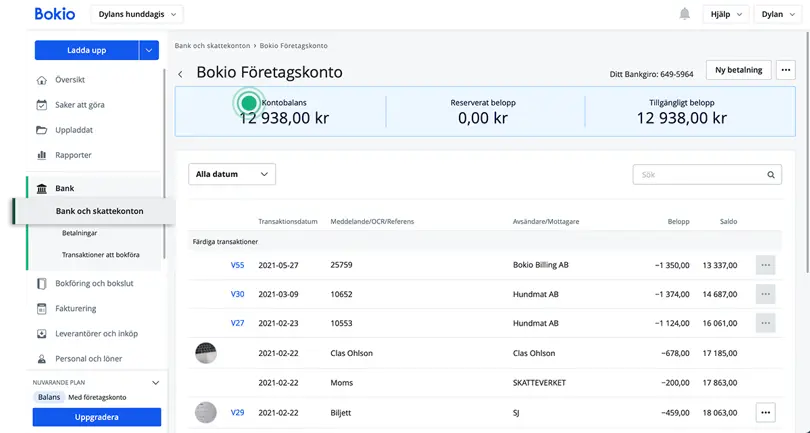Viewport: 810px width, 433px height.
Task: Click Bank och skattekonton breadcrumb link
Action: [212, 45]
